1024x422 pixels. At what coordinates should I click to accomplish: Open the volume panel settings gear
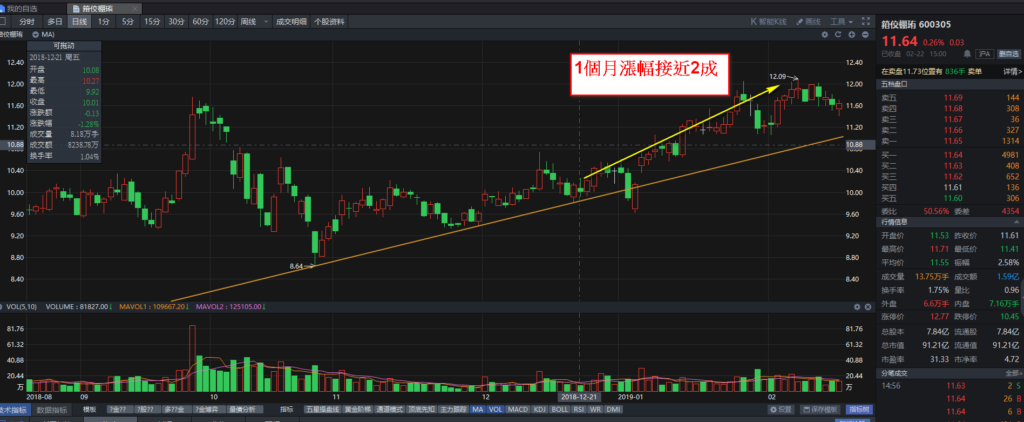point(857,306)
